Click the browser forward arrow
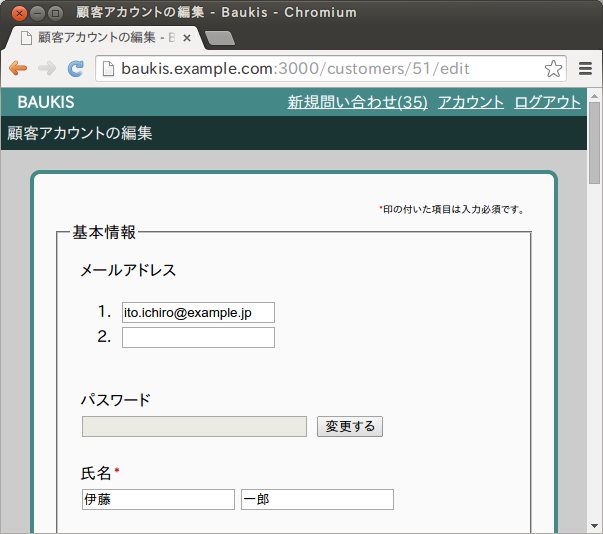The width and height of the screenshot is (603, 534). pos(46,68)
